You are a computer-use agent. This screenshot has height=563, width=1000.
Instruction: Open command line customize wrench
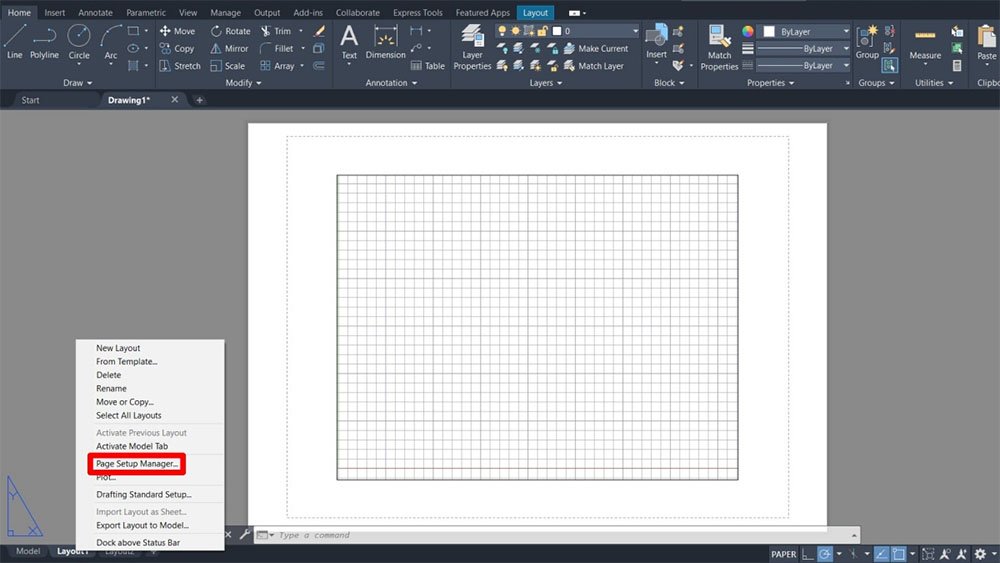[x=245, y=534]
